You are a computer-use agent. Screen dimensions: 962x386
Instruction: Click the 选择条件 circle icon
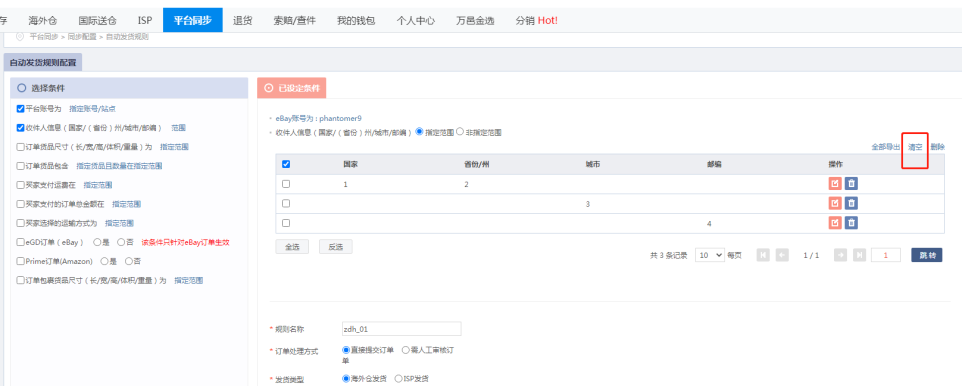click(x=21, y=88)
